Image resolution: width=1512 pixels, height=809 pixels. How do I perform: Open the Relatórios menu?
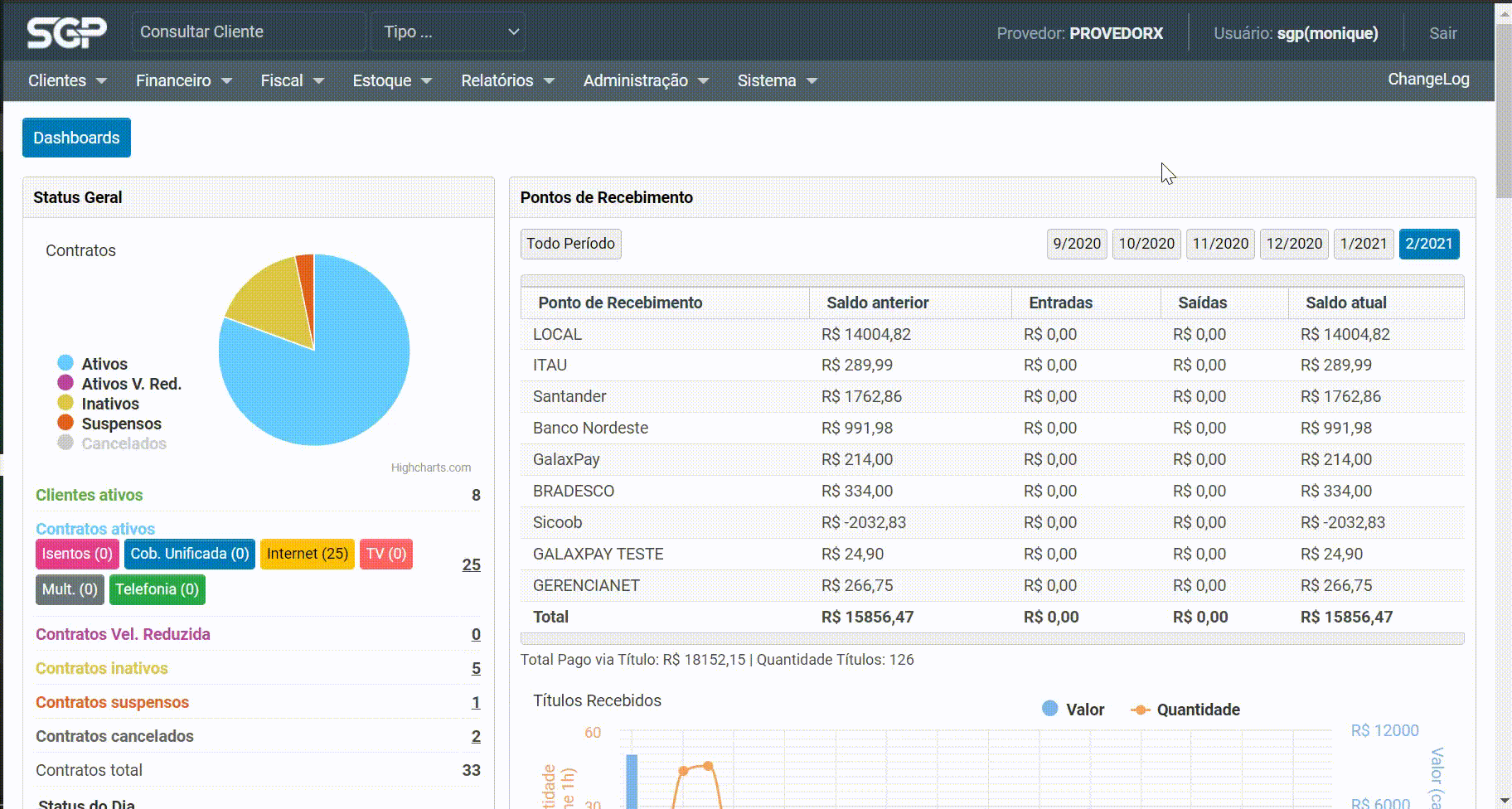pyautogui.click(x=507, y=80)
